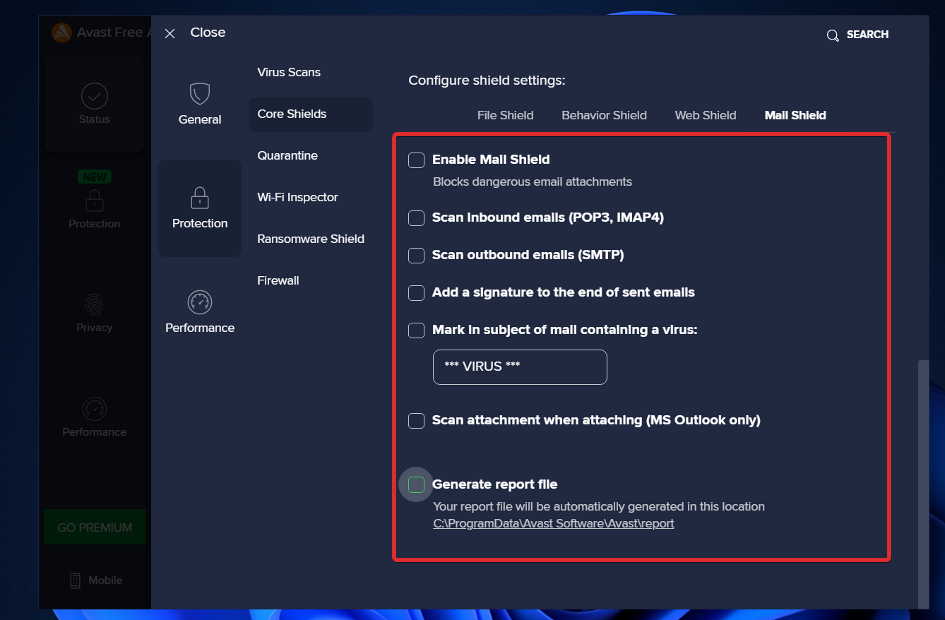Image resolution: width=945 pixels, height=620 pixels.
Task: Open Wi-Fi Inspector settings section
Action: [x=297, y=198]
